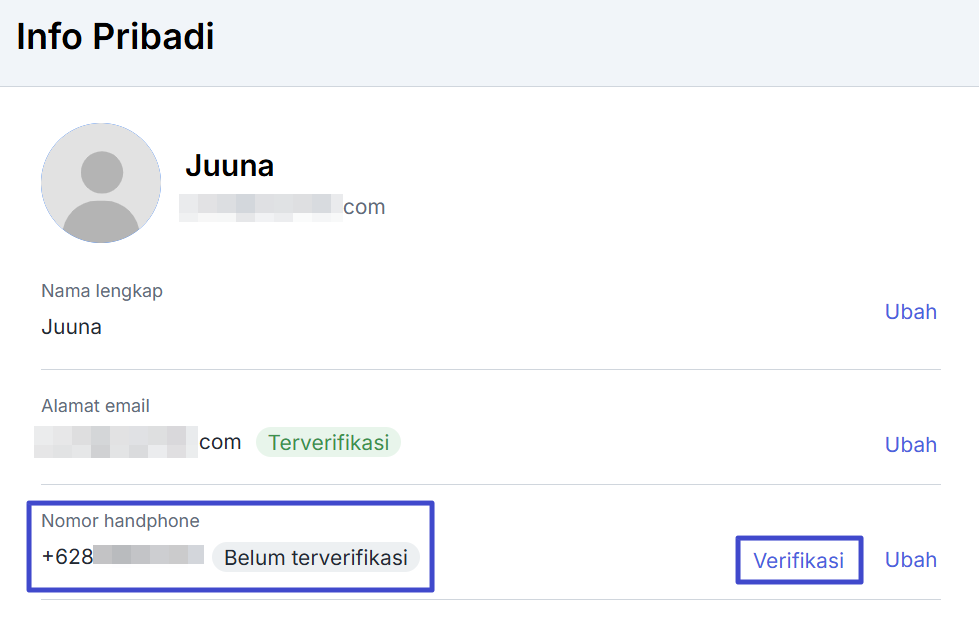Screen dimensions: 979x623
Task: Click the default profile avatar picture
Action: (101, 183)
